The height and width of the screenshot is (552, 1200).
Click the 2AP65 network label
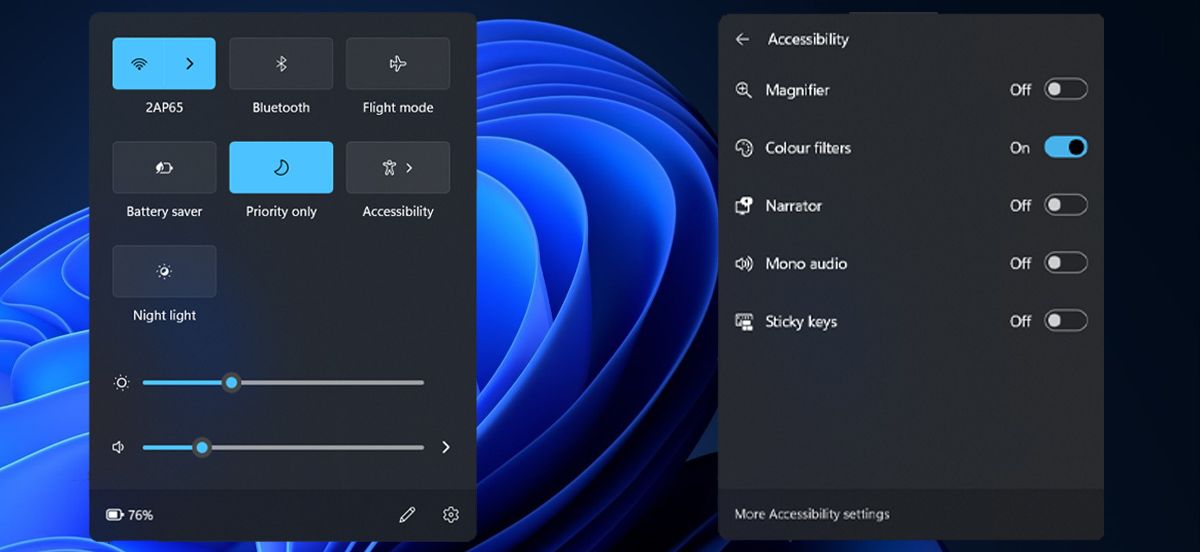point(164,107)
